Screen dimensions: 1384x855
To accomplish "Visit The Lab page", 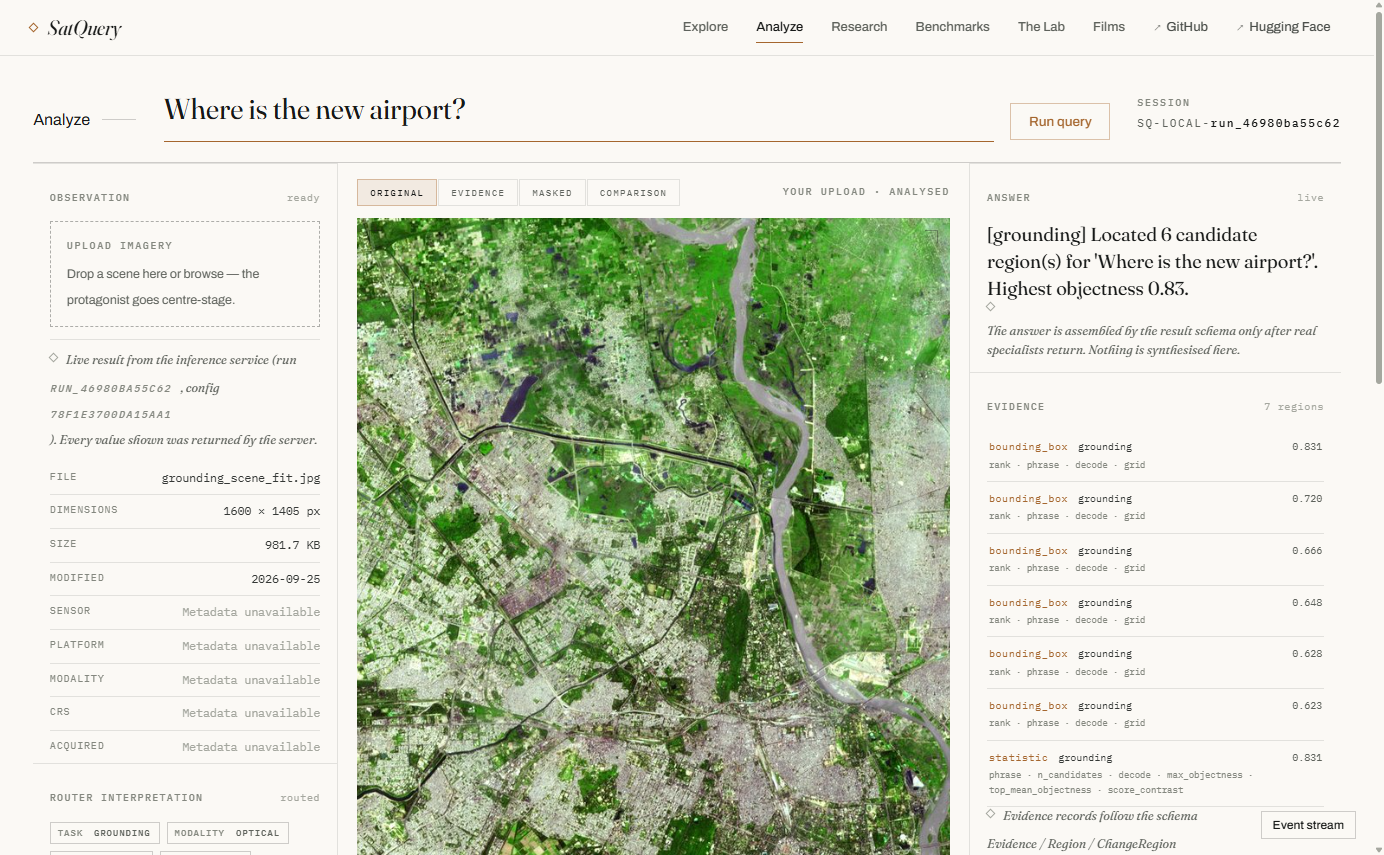I will (x=1041, y=27).
